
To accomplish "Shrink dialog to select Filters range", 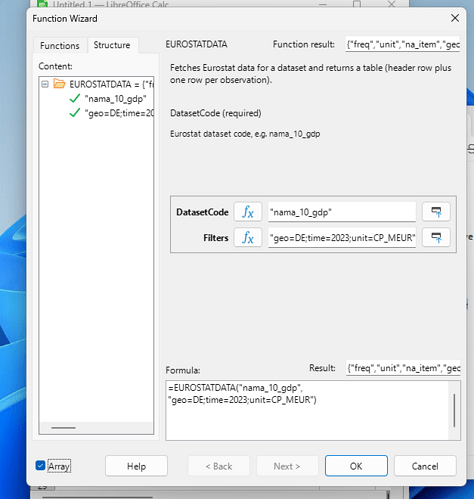I will (436, 238).
